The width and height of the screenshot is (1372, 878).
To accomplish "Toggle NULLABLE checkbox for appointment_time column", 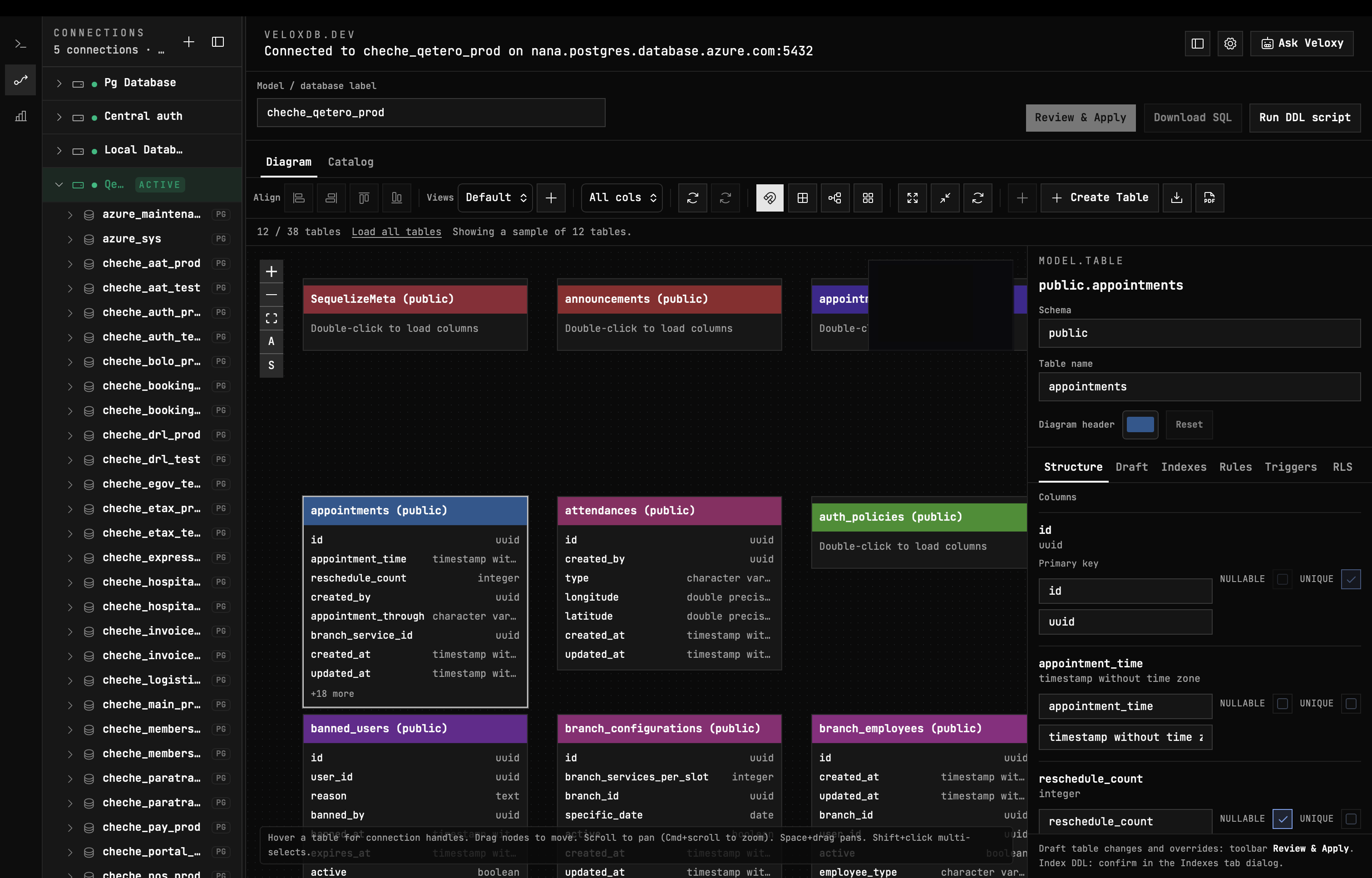I will click(1283, 704).
